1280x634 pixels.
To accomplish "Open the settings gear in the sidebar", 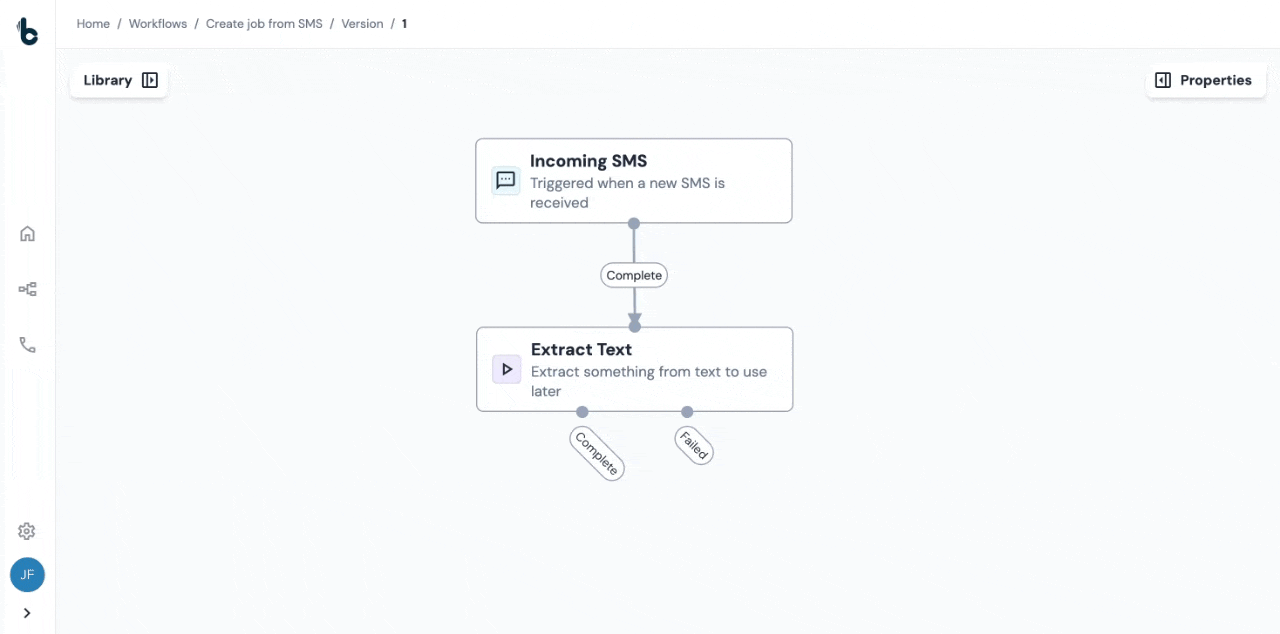I will click(27, 531).
